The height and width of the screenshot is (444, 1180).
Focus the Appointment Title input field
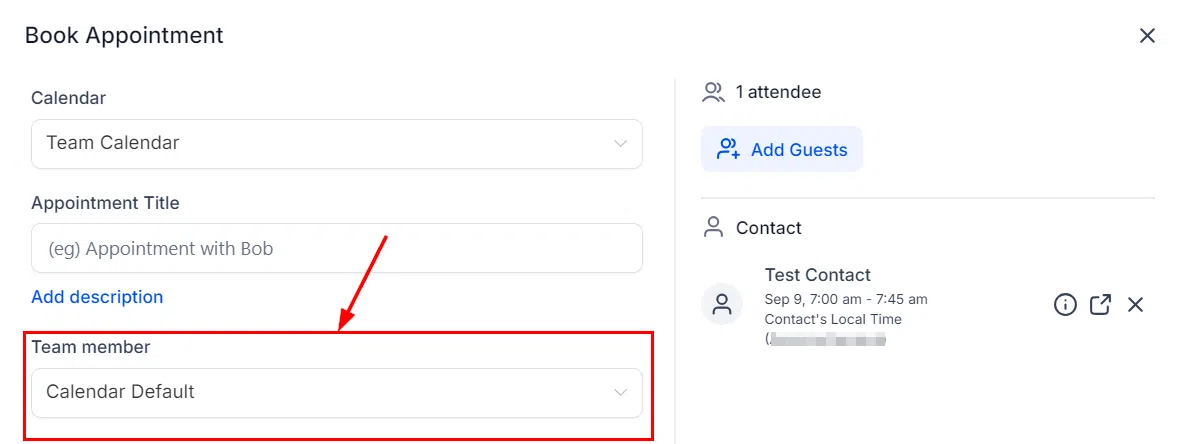pos(336,248)
